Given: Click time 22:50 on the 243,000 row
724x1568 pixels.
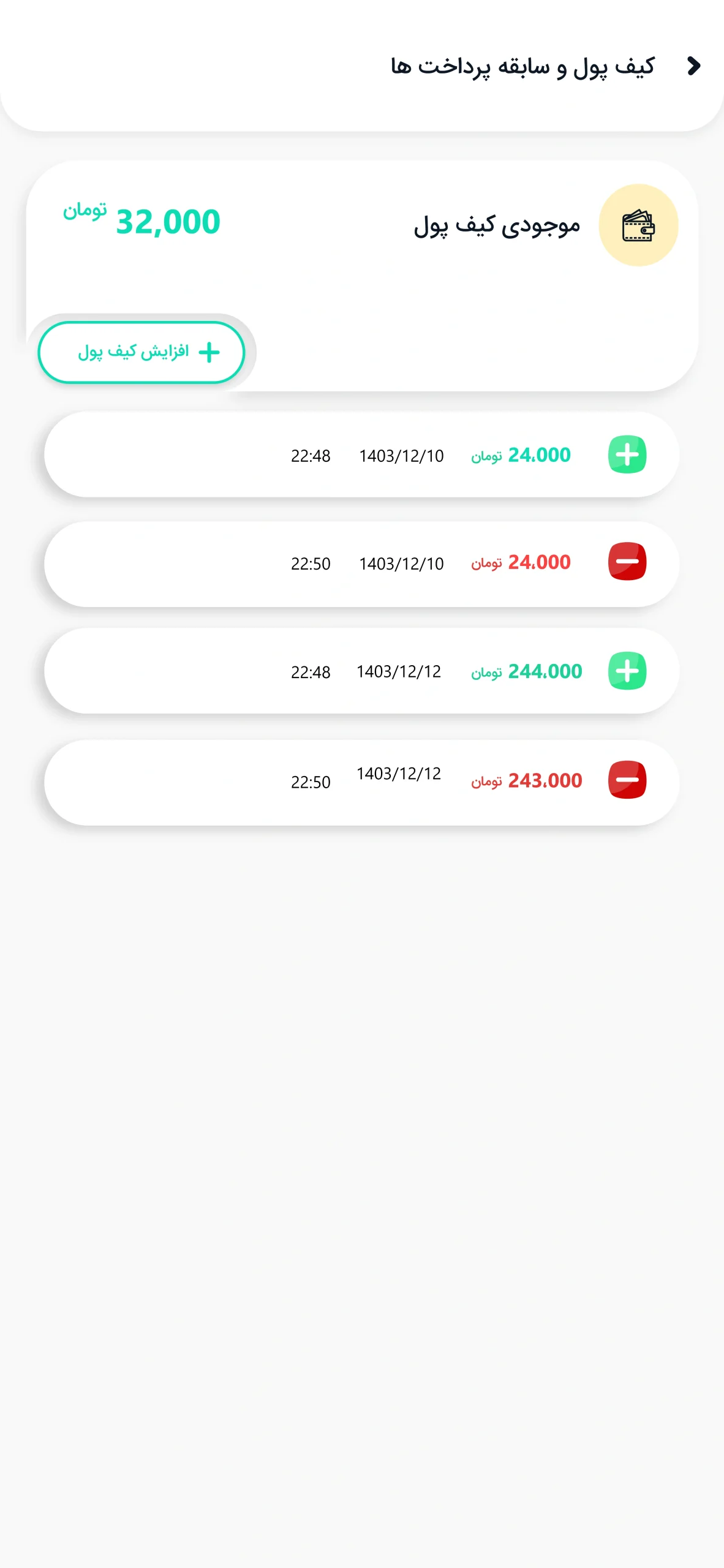Looking at the screenshot, I should pos(311,782).
